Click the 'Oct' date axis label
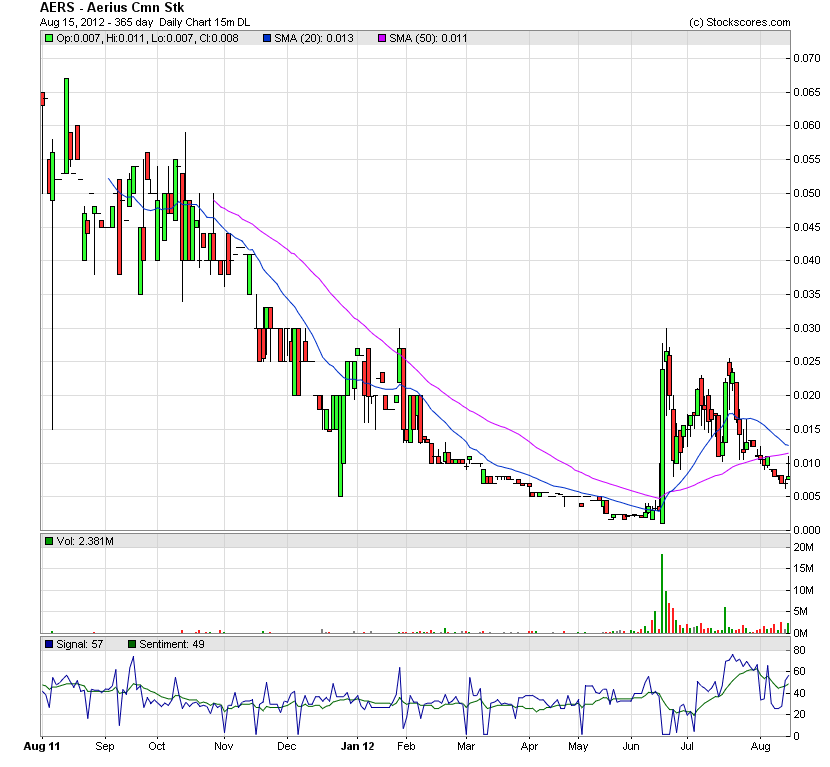 pos(157,746)
